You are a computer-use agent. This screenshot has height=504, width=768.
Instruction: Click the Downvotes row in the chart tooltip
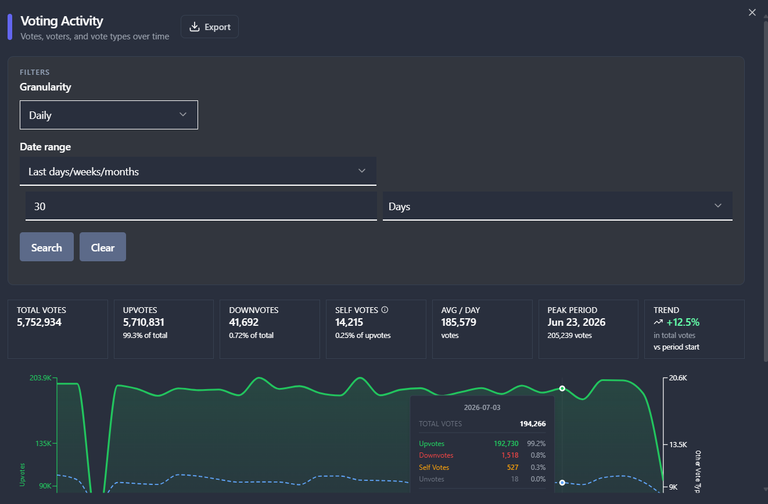[x=482, y=455]
